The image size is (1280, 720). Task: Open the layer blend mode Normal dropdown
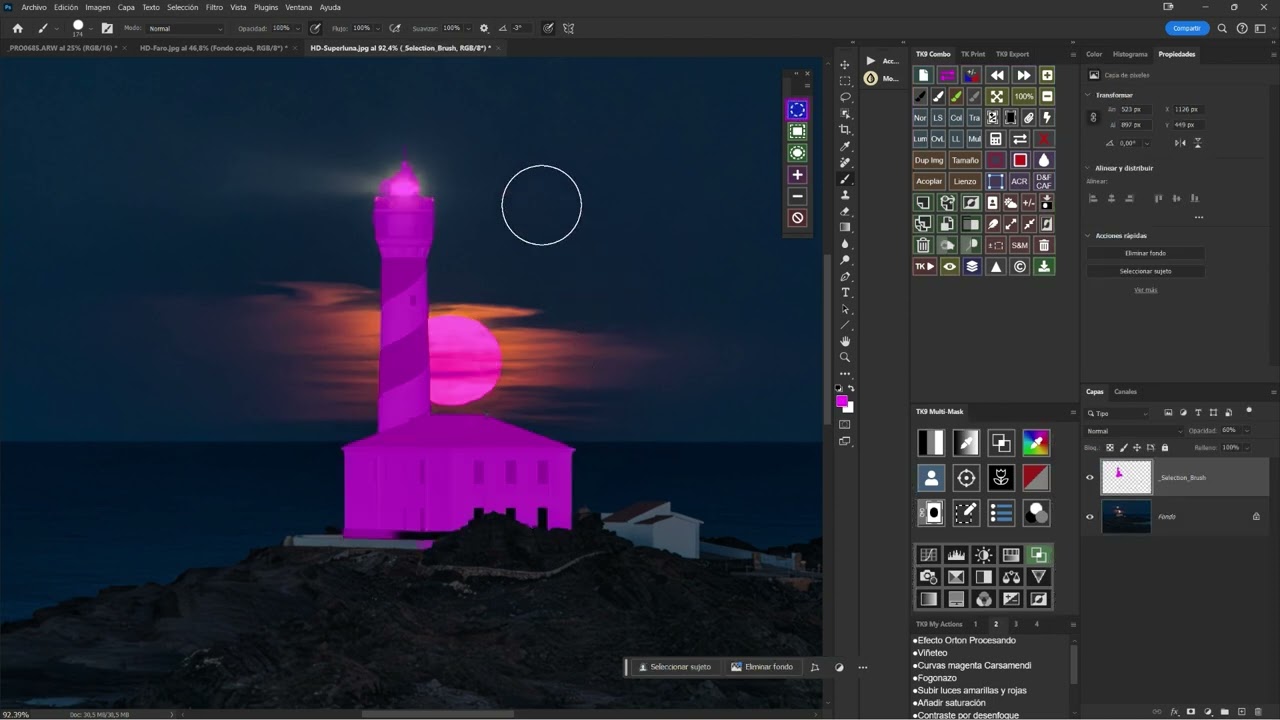click(1134, 431)
